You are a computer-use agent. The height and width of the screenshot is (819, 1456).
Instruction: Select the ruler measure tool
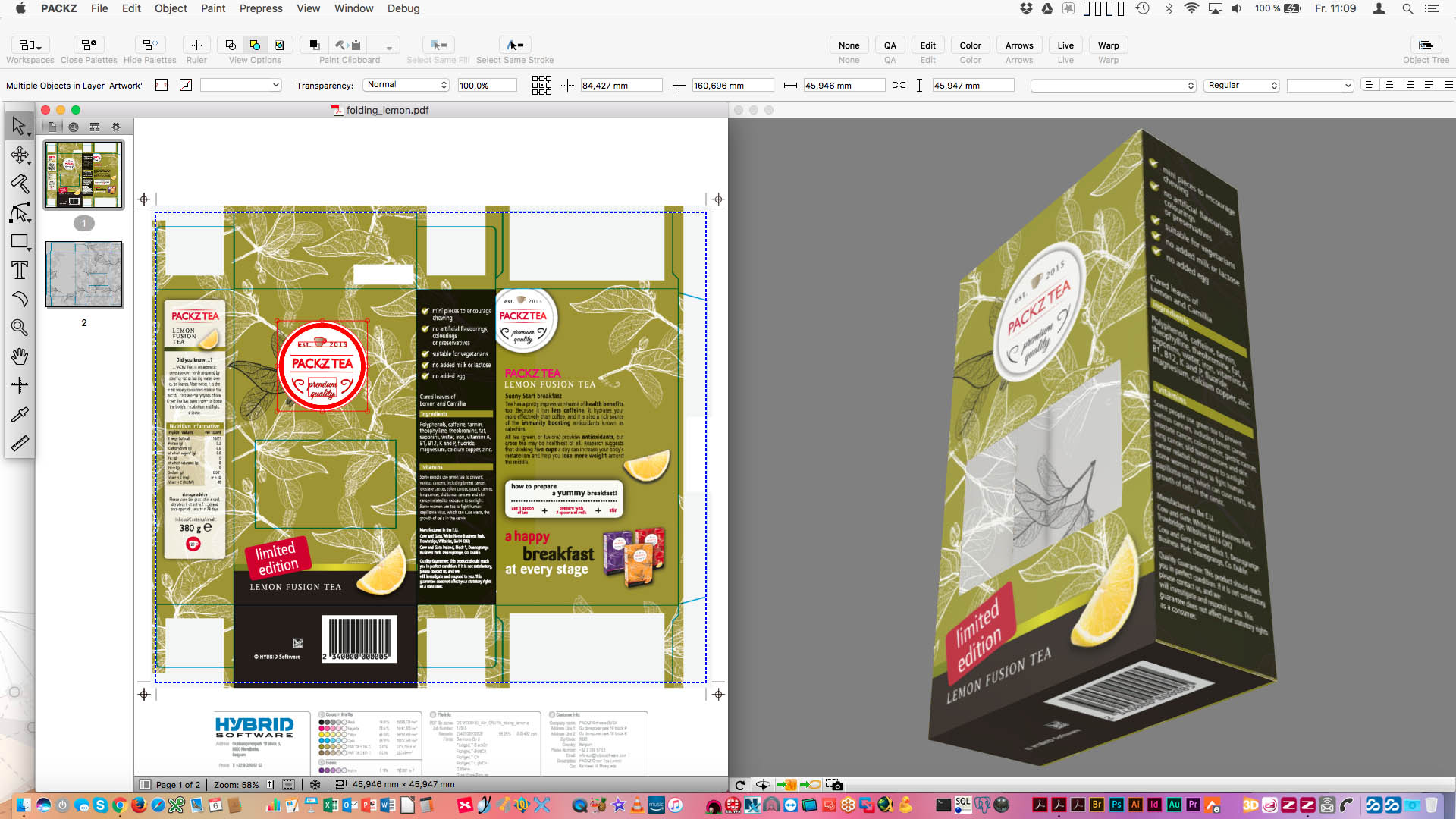19,443
